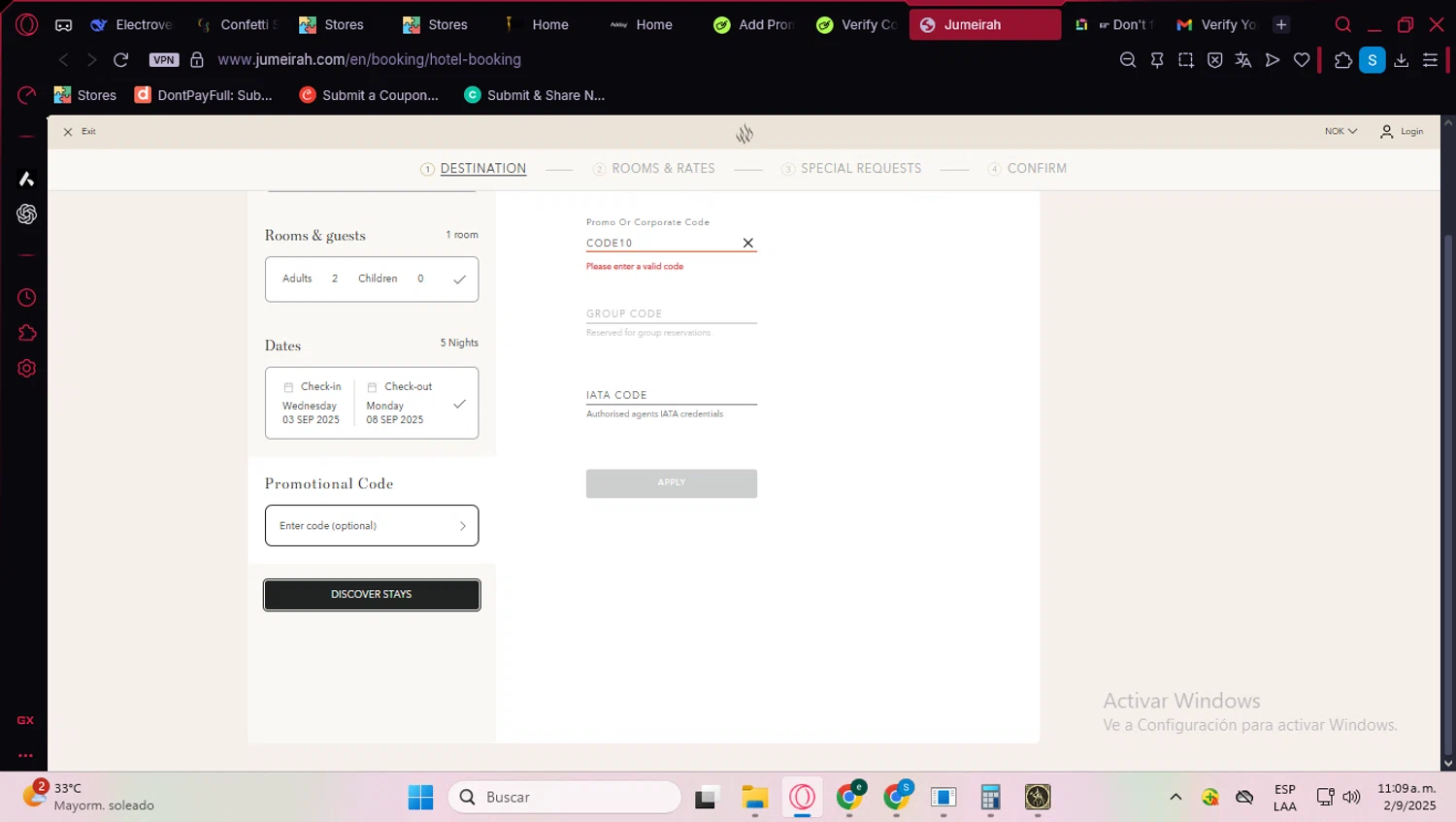Open the ad blocker shield icon
The height and width of the screenshot is (822, 1456).
pos(1214,60)
